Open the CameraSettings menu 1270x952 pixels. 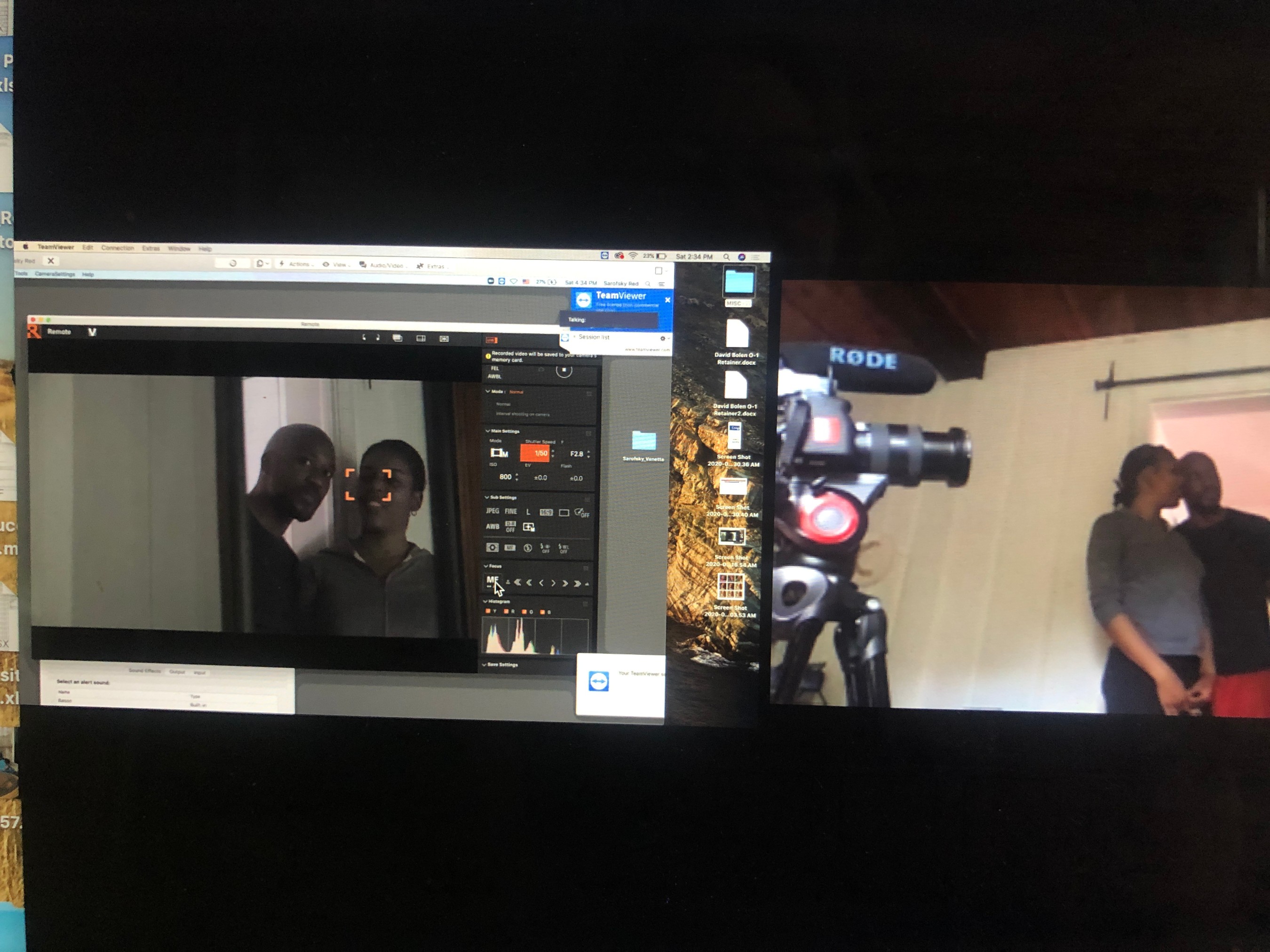point(55,274)
